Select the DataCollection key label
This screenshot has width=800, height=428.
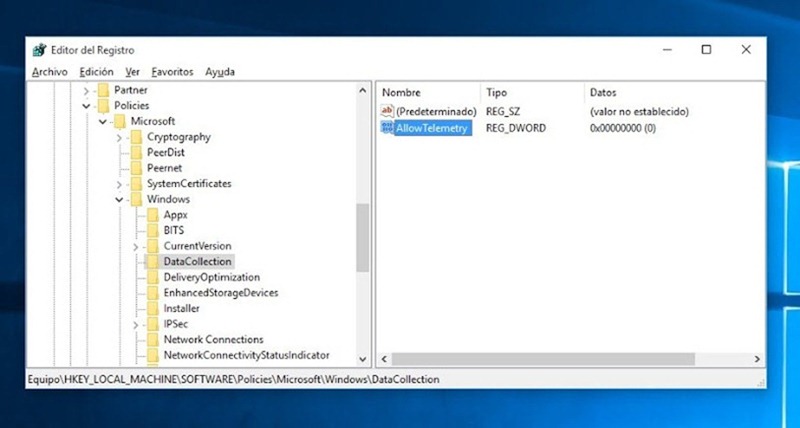(197, 262)
